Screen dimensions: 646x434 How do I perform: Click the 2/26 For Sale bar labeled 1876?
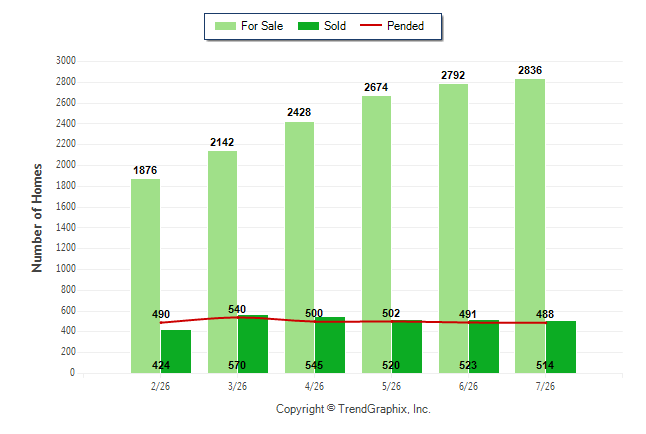(x=145, y=276)
